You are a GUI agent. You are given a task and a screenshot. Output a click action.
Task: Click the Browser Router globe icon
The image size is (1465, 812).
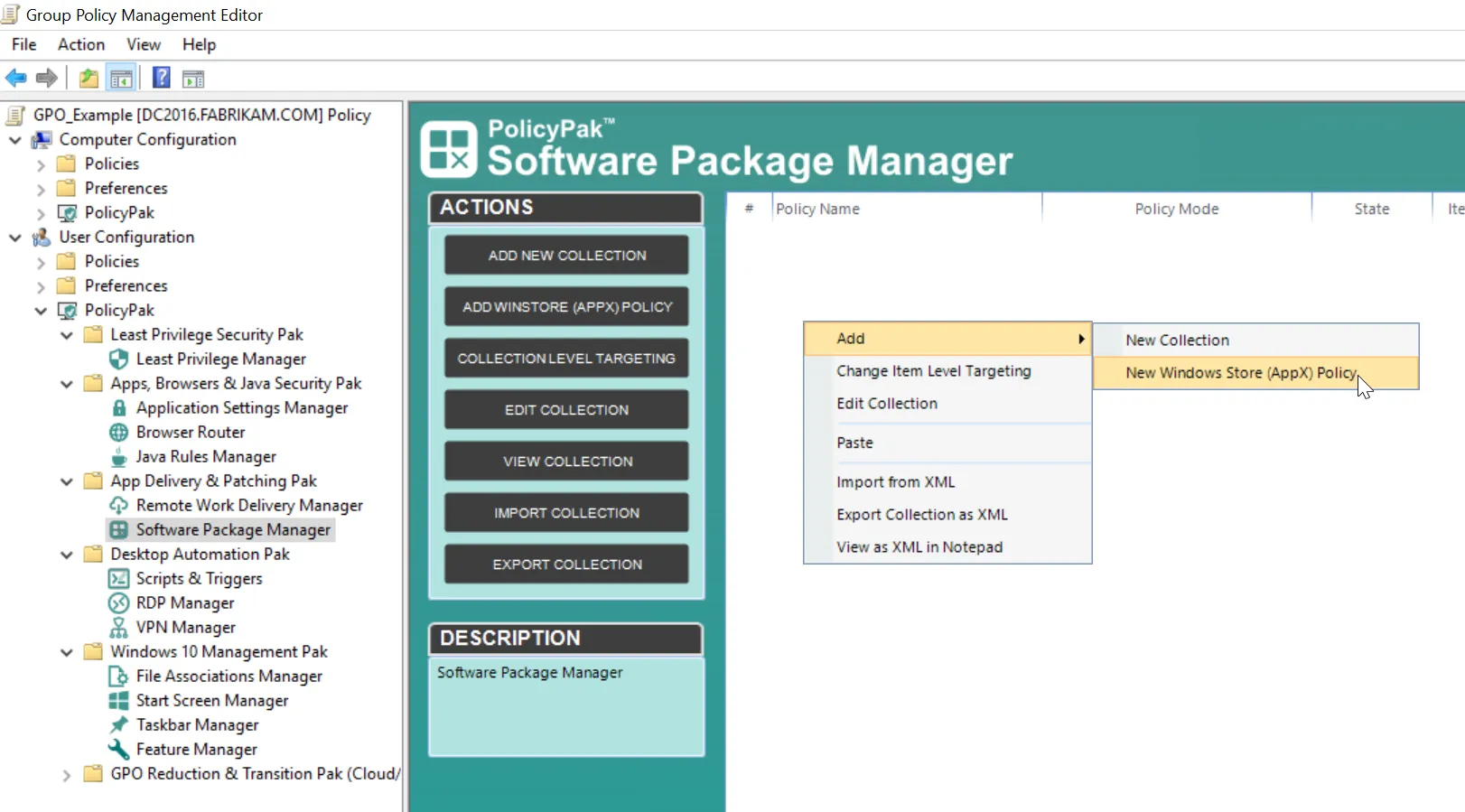118,433
